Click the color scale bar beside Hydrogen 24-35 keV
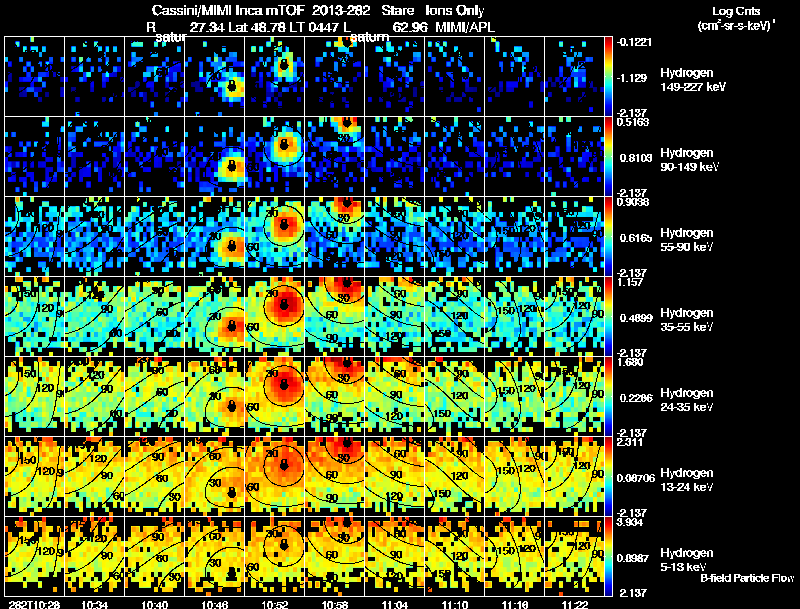The width and height of the screenshot is (800, 609). 608,396
